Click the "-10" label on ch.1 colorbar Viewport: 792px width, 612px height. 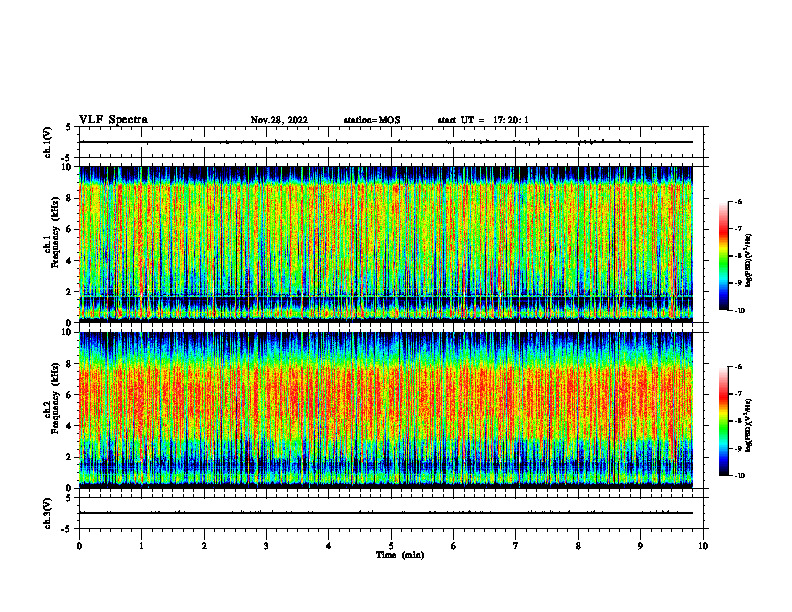tap(739, 311)
